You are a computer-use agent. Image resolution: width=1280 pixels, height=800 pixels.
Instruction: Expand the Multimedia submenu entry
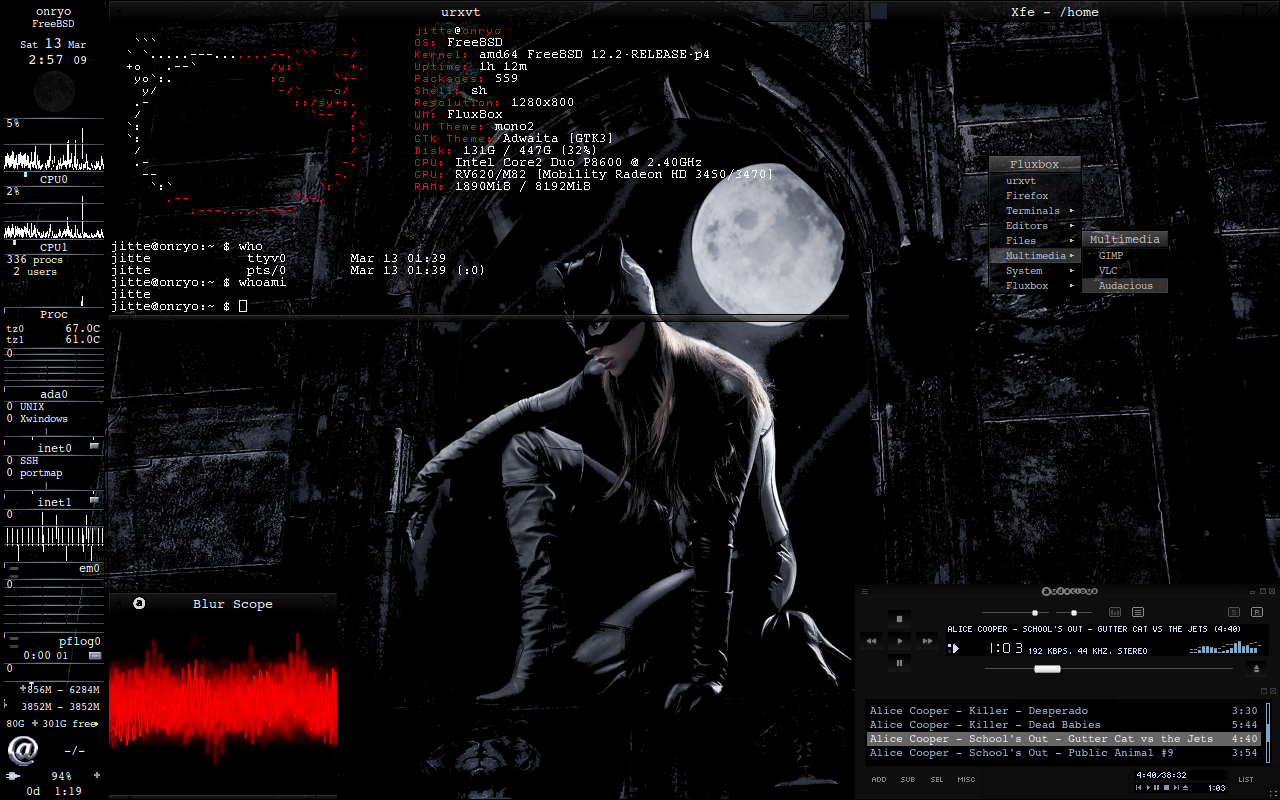(x=1035, y=256)
